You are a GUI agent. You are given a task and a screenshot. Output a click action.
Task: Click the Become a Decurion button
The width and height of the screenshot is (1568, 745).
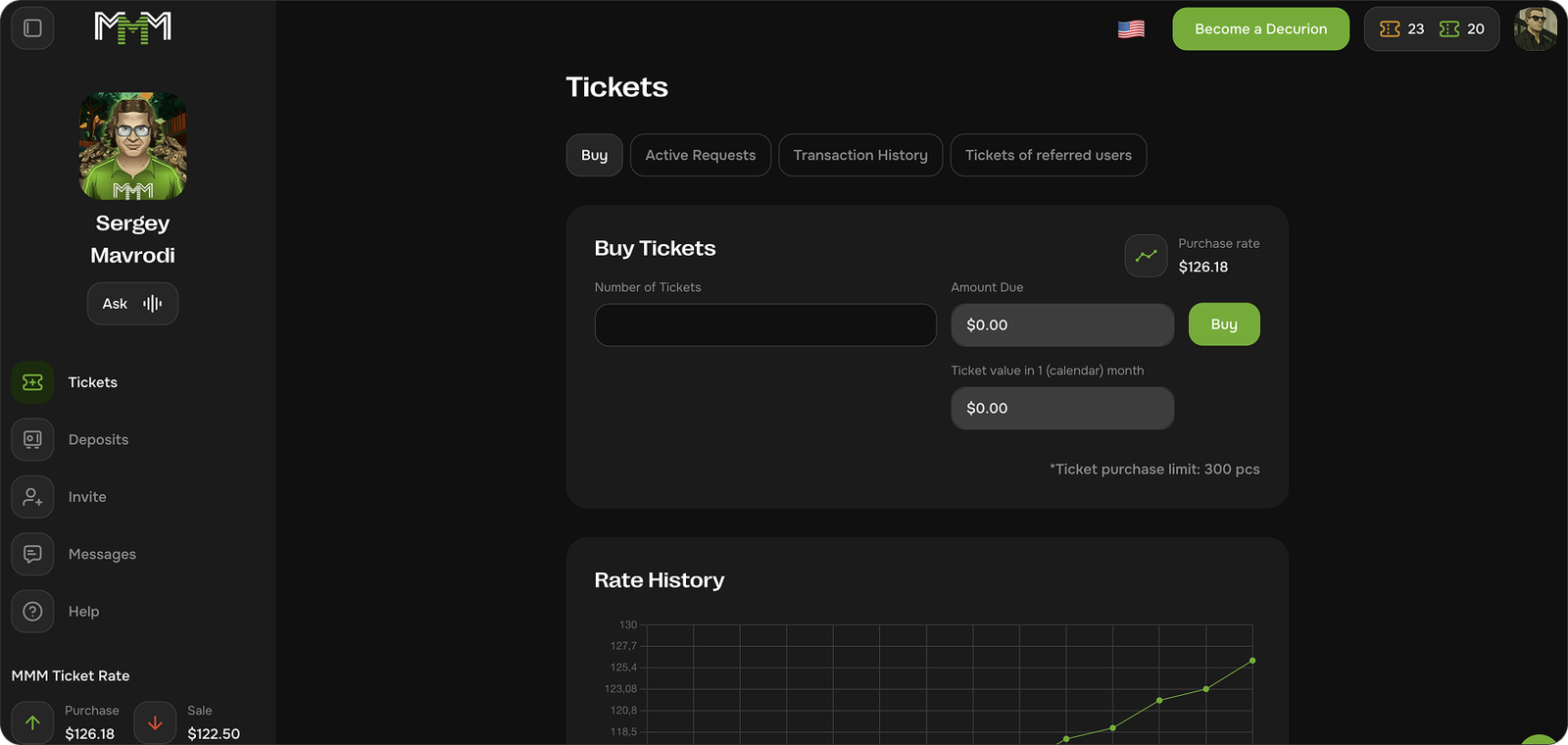1260,29
